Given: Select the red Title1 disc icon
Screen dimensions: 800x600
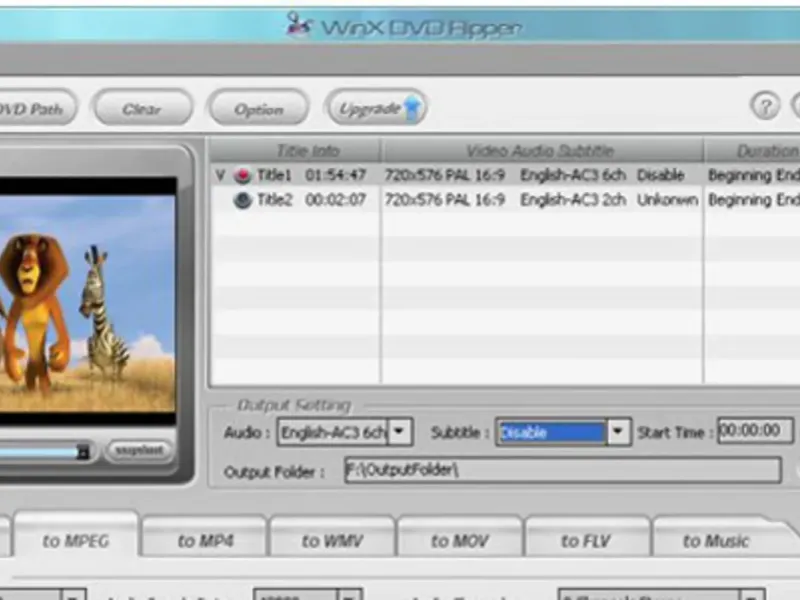Looking at the screenshot, I should [x=243, y=176].
